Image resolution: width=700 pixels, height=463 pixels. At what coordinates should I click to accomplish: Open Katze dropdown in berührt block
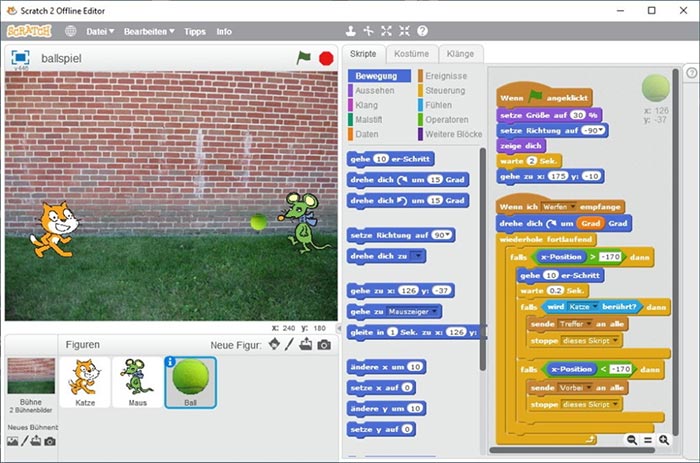tap(595, 307)
